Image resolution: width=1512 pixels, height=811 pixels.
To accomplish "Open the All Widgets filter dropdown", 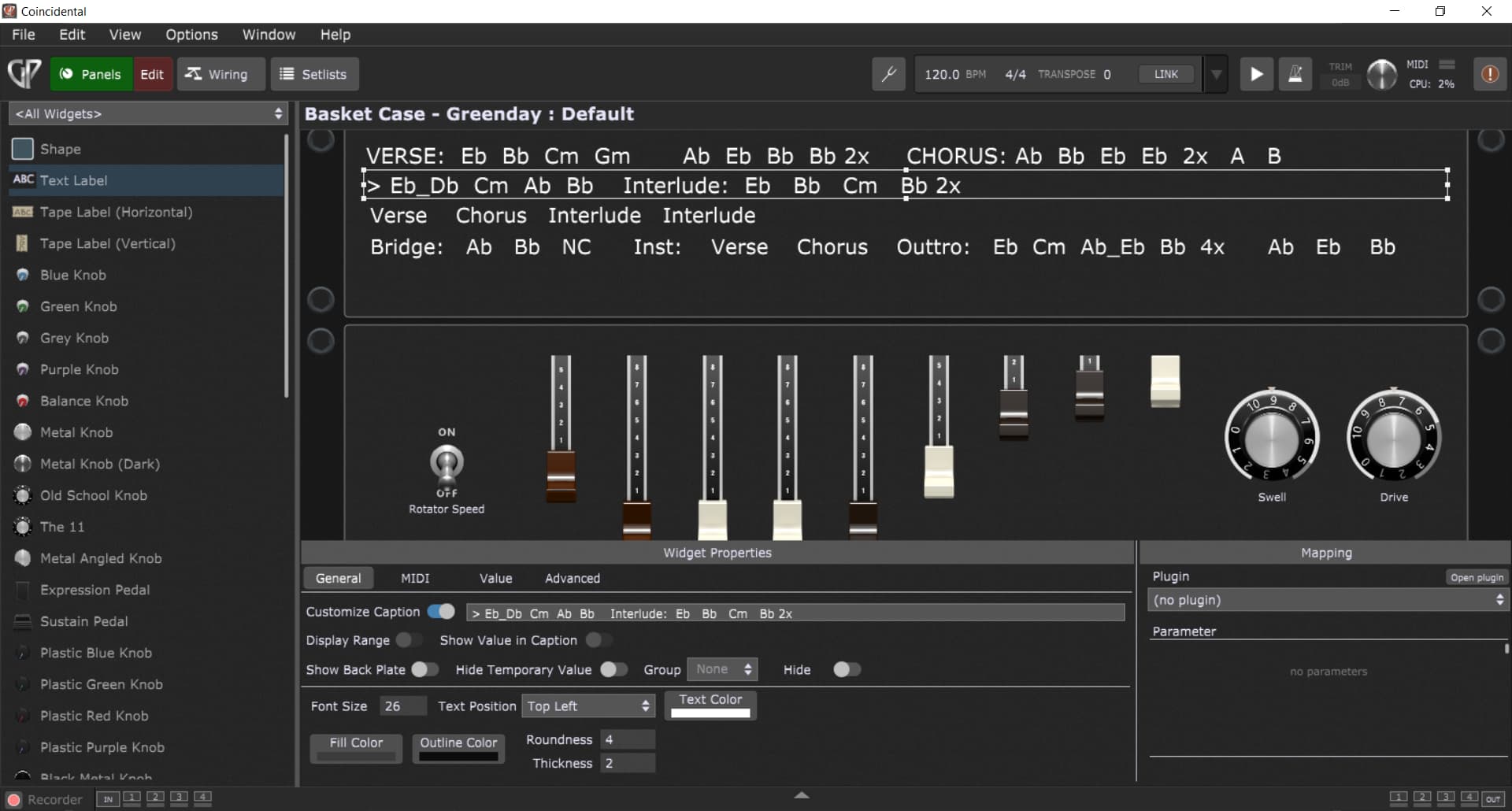I will click(146, 113).
